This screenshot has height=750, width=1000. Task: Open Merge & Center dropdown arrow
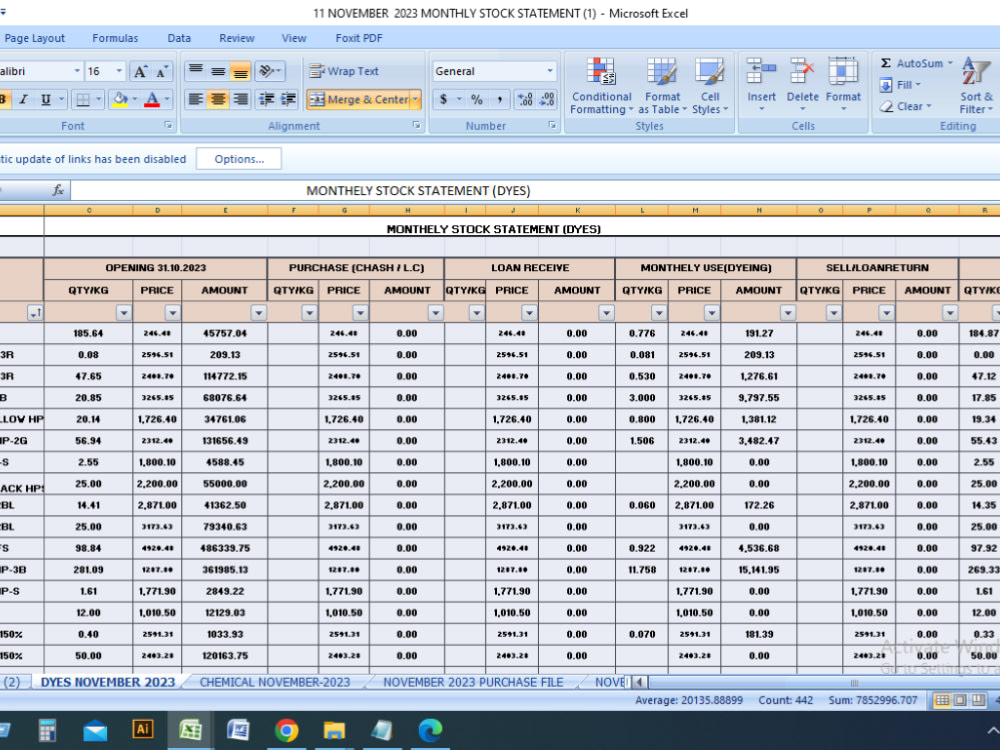416,99
